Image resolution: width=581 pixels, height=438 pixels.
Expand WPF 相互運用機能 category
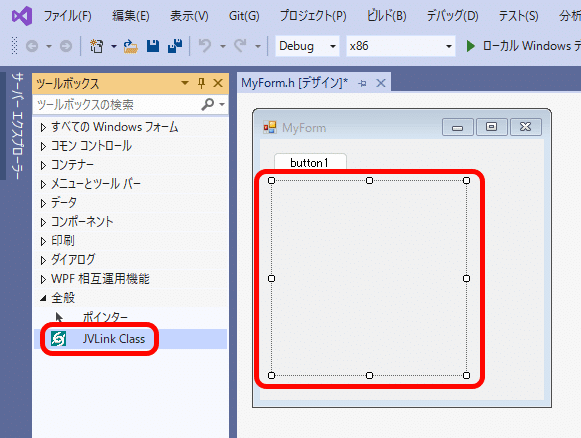pyautogui.click(x=43, y=279)
